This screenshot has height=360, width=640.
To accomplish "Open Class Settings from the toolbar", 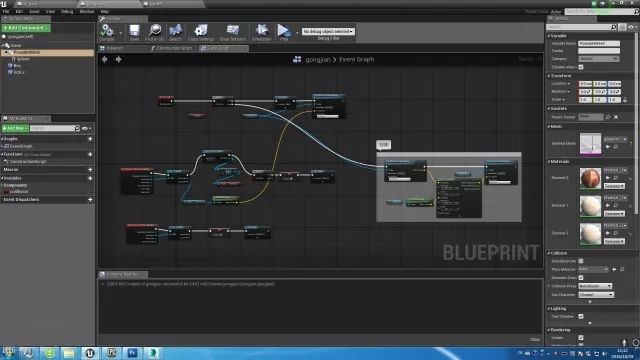I will (x=201, y=32).
